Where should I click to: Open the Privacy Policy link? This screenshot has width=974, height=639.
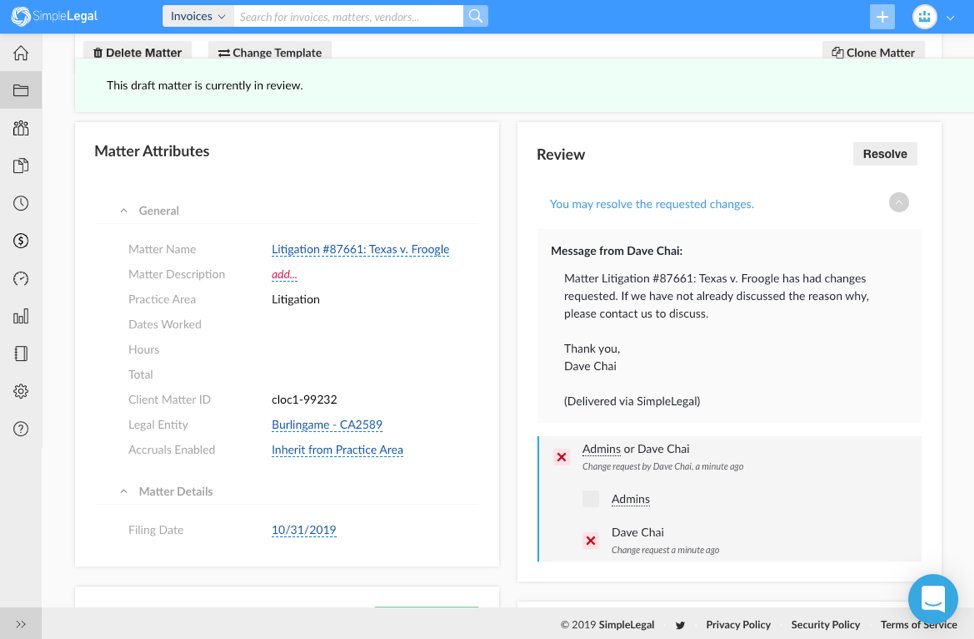tap(738, 625)
